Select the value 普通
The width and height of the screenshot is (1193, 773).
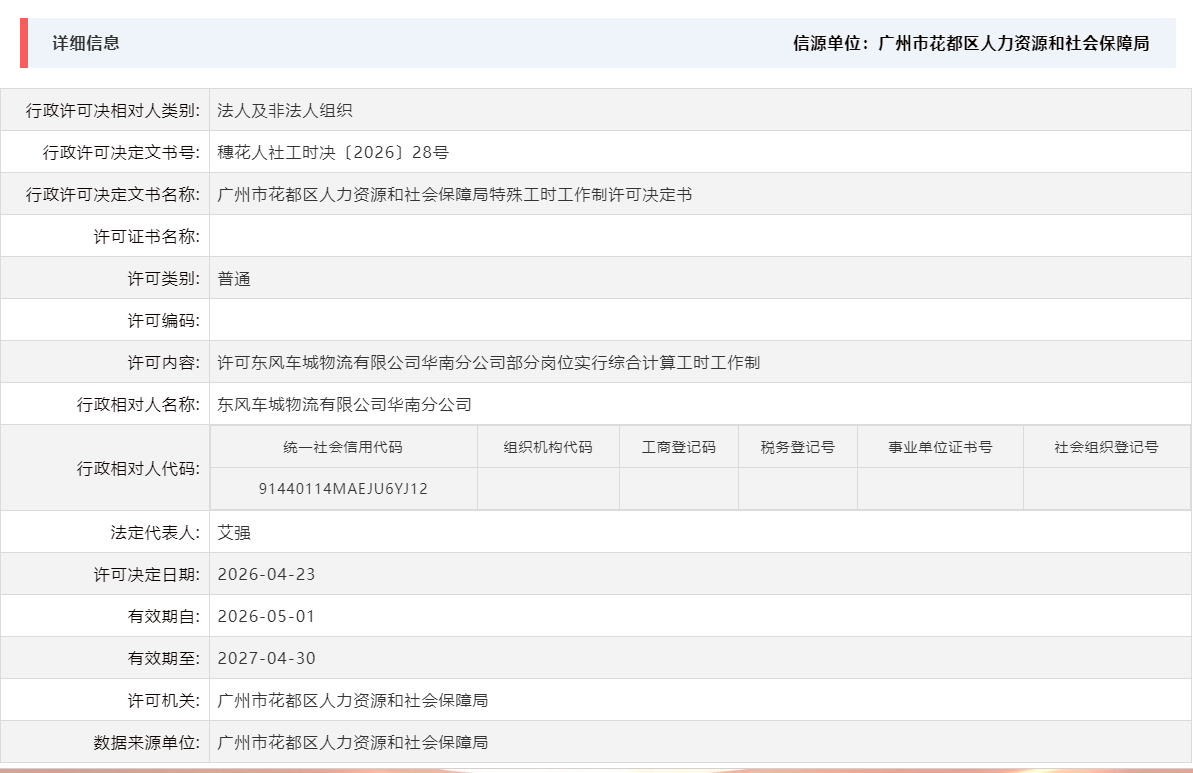[234, 278]
